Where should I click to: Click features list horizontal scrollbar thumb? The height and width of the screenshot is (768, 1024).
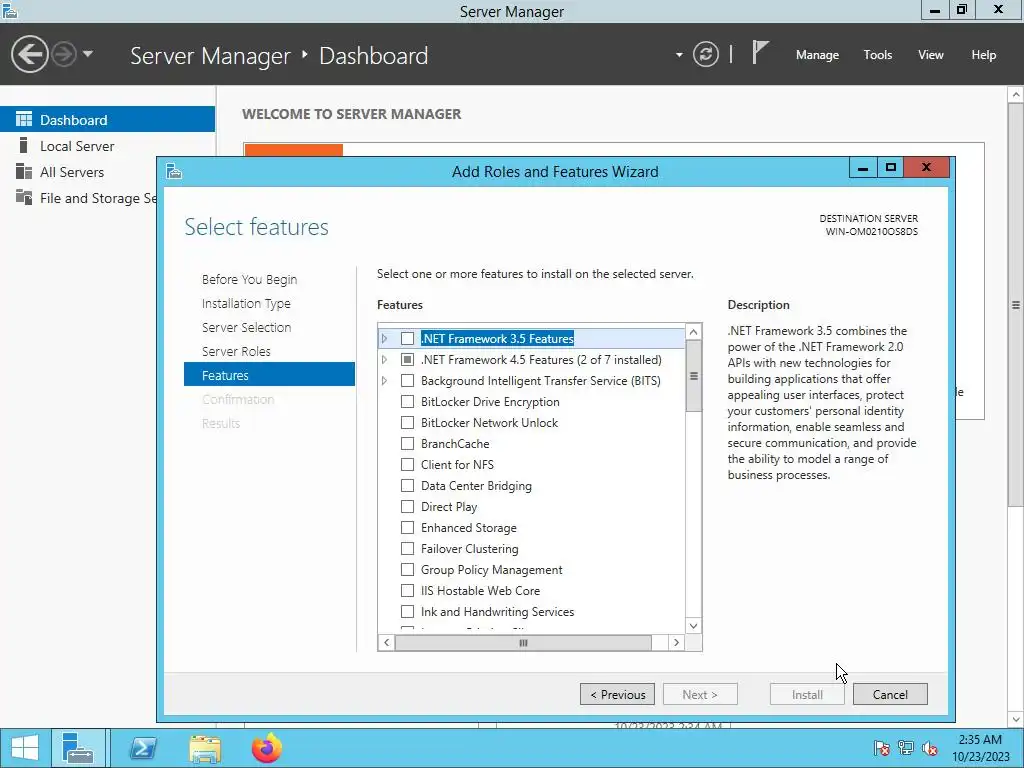523,643
